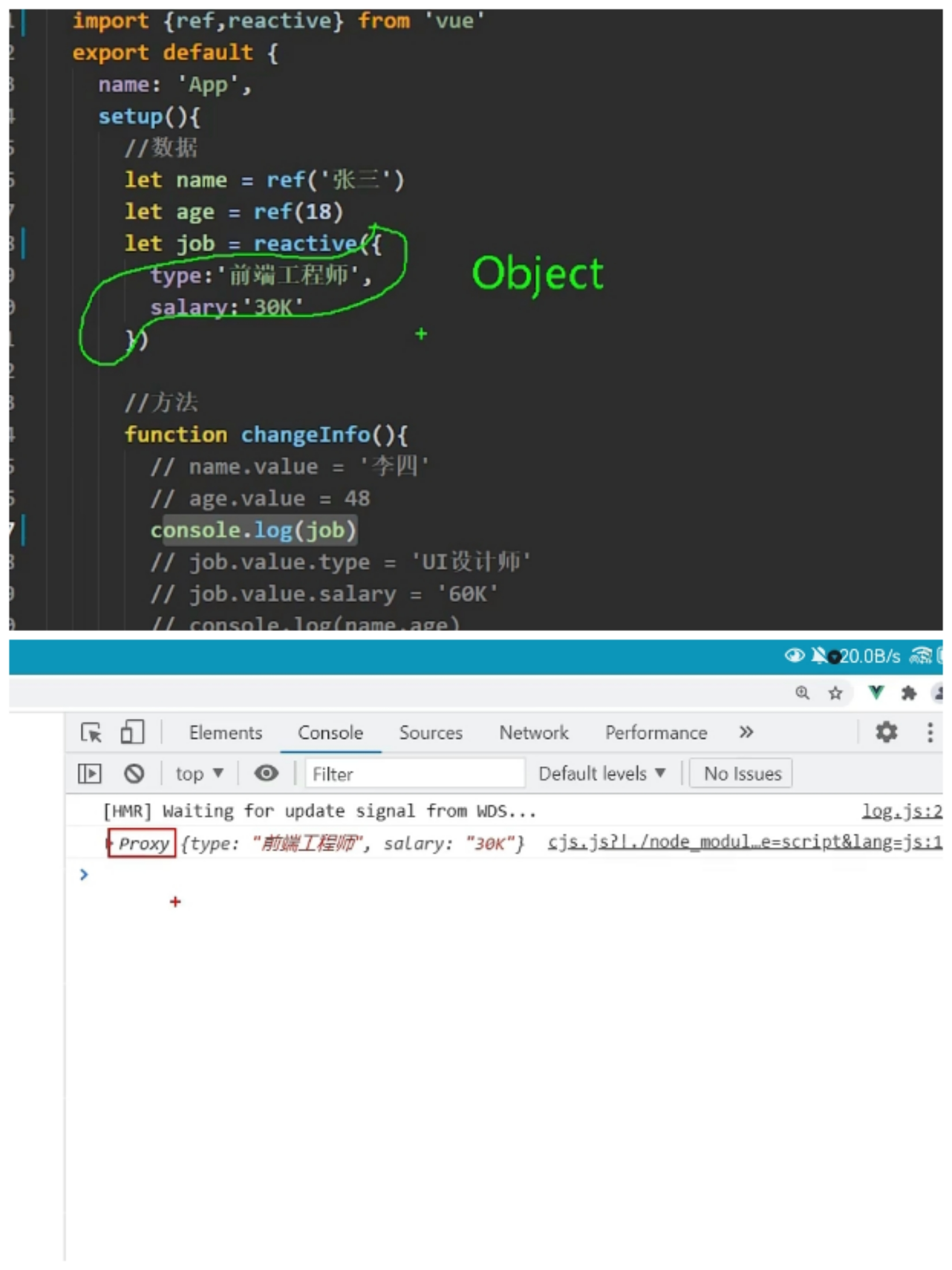This screenshot has height=1270, width=952.
Task: Toggle the device toolbar icon
Action: click(x=132, y=732)
